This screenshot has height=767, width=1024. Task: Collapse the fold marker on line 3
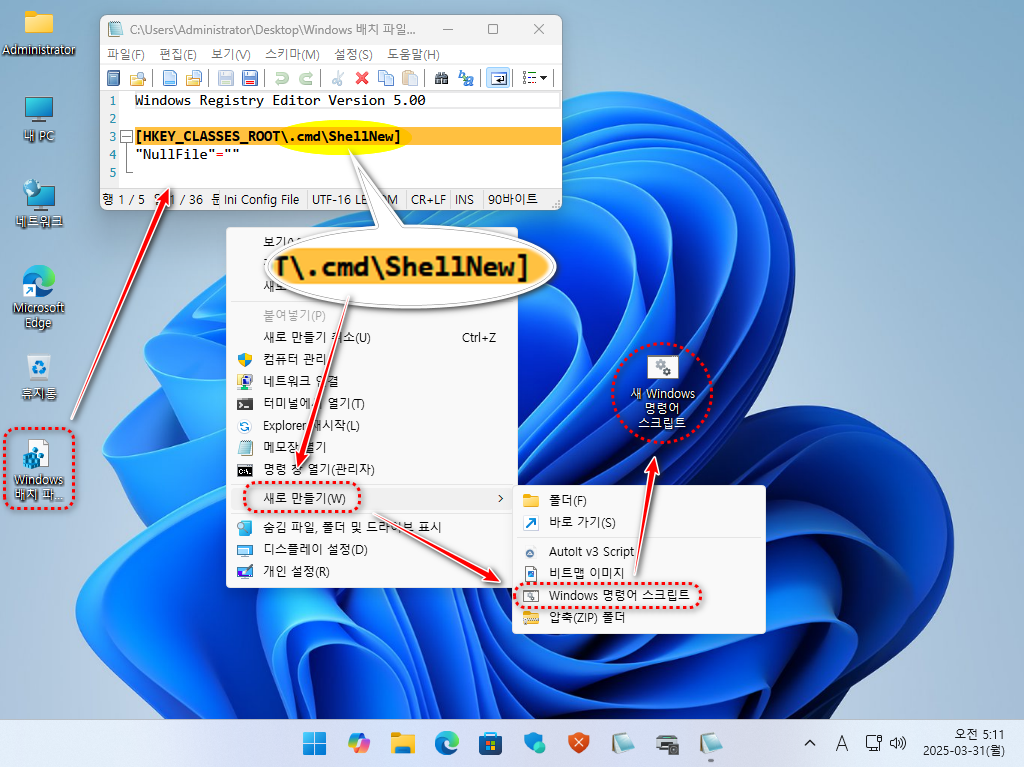click(127, 137)
